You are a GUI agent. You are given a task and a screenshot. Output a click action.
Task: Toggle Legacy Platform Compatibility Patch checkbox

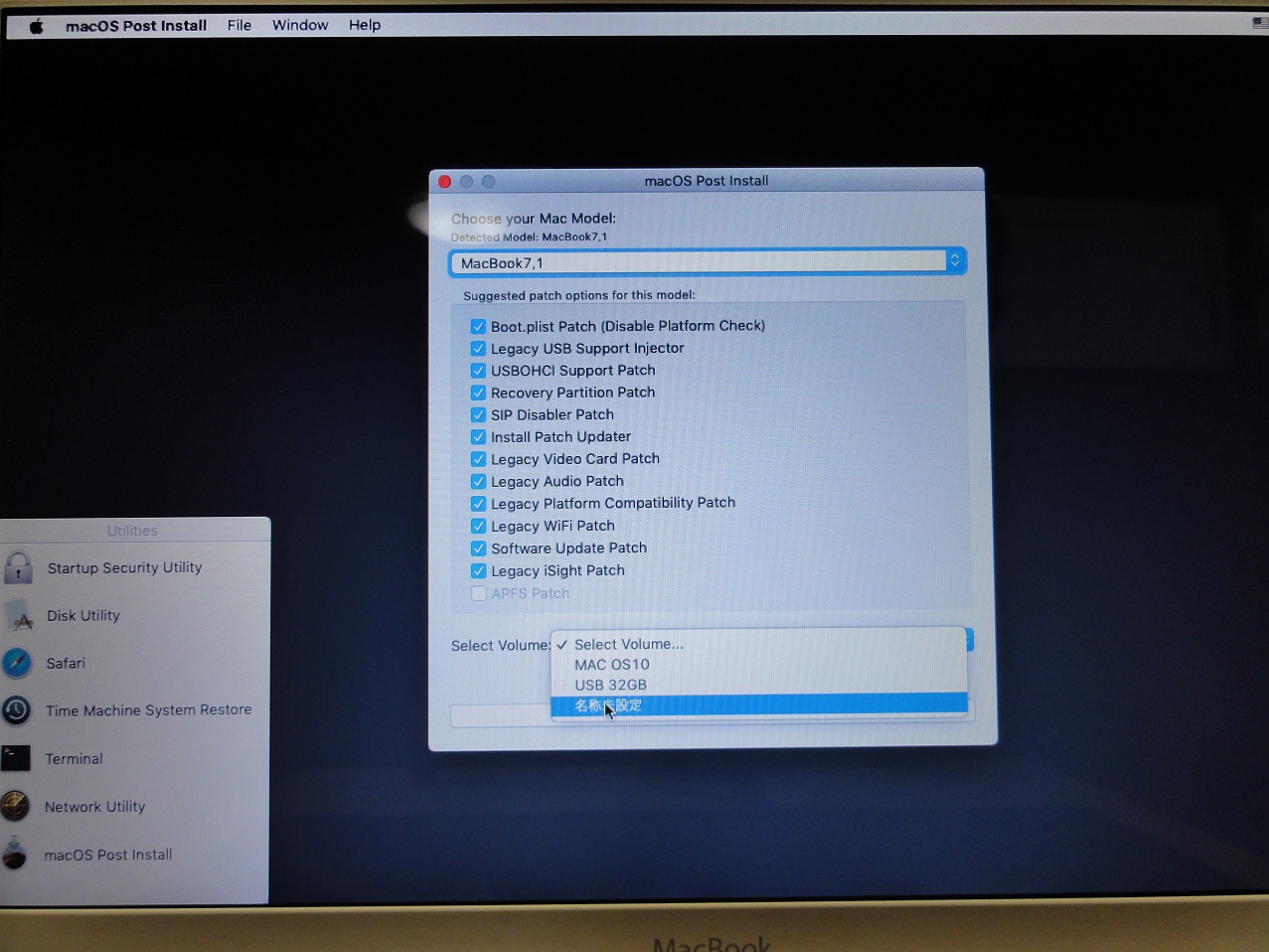coord(478,503)
